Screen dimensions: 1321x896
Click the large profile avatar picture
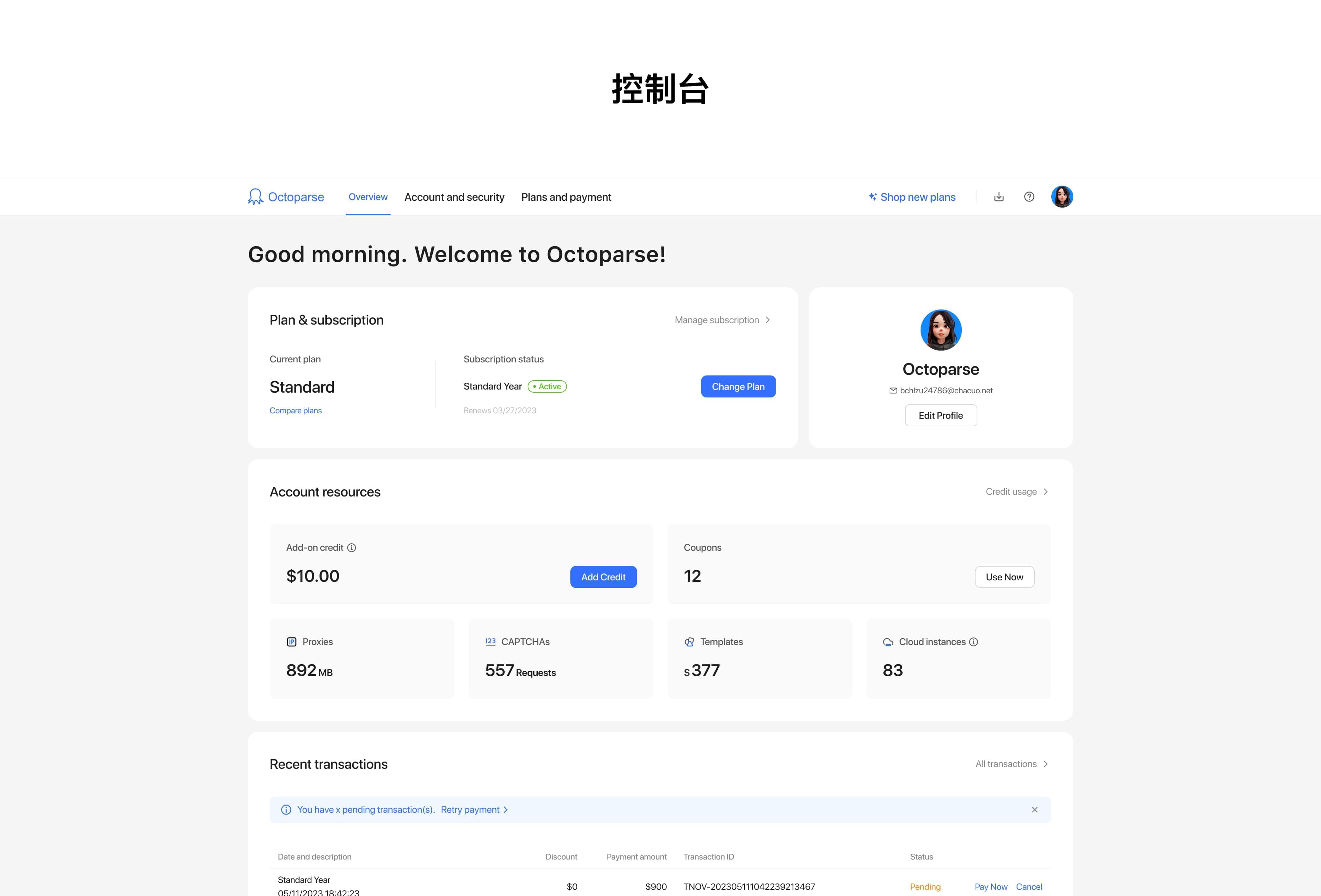941,330
